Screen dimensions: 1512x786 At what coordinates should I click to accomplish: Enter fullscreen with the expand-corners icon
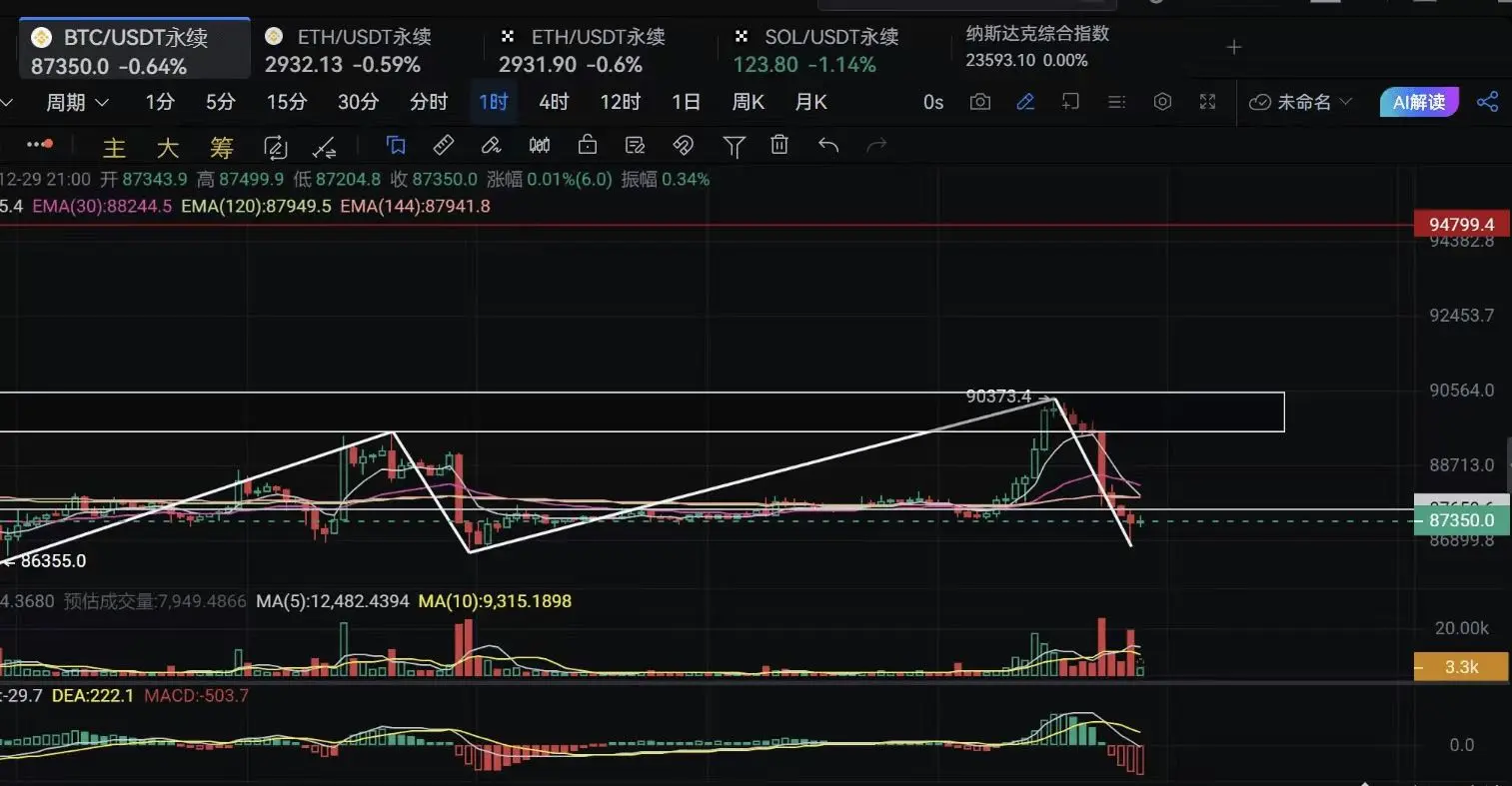click(x=1207, y=102)
